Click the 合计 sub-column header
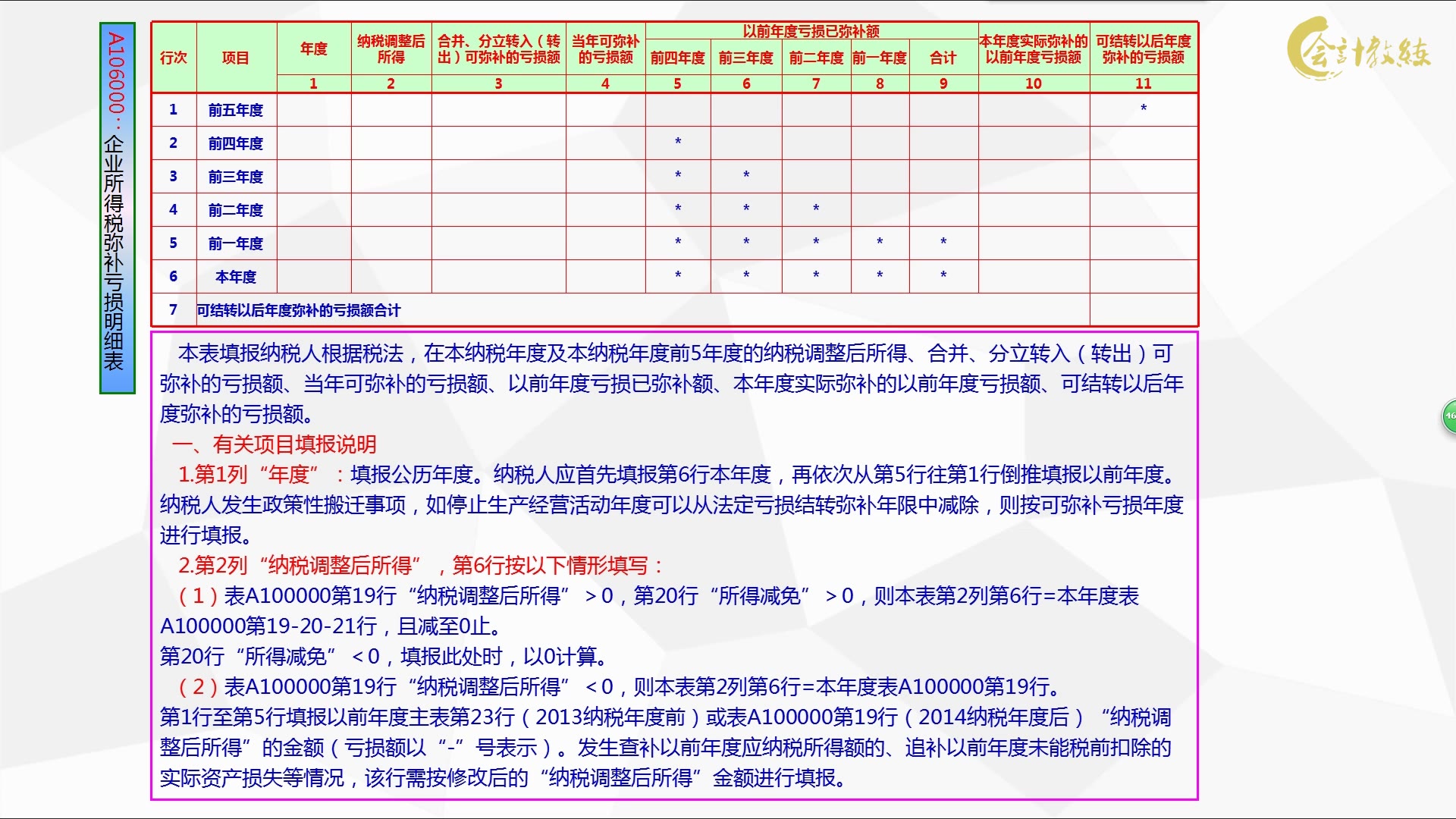 point(943,58)
